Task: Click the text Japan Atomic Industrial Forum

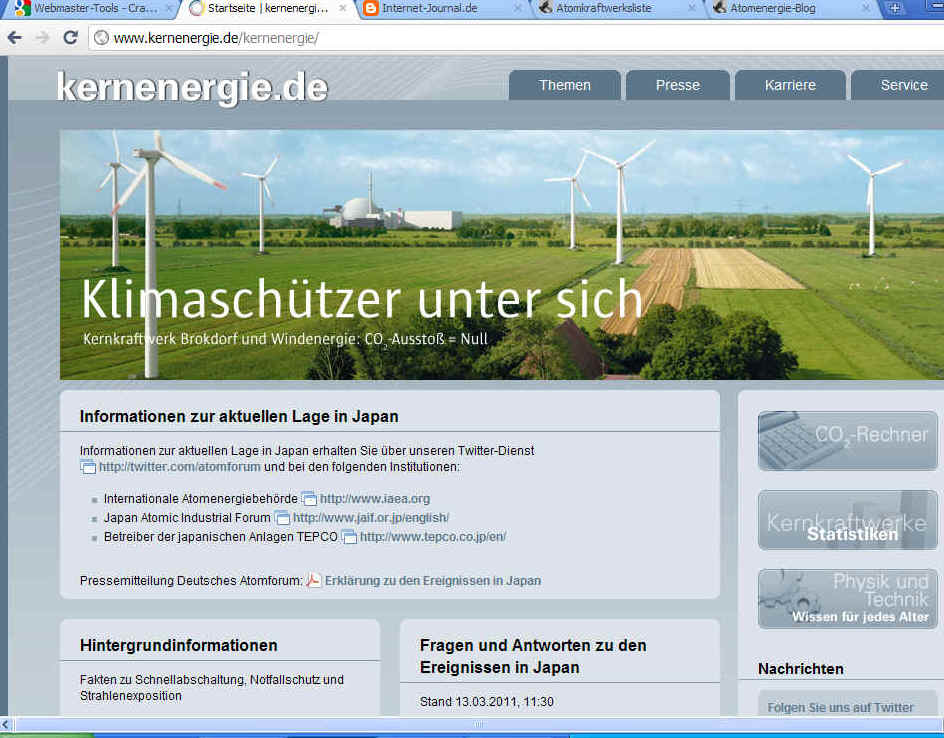Action: [x=187, y=518]
